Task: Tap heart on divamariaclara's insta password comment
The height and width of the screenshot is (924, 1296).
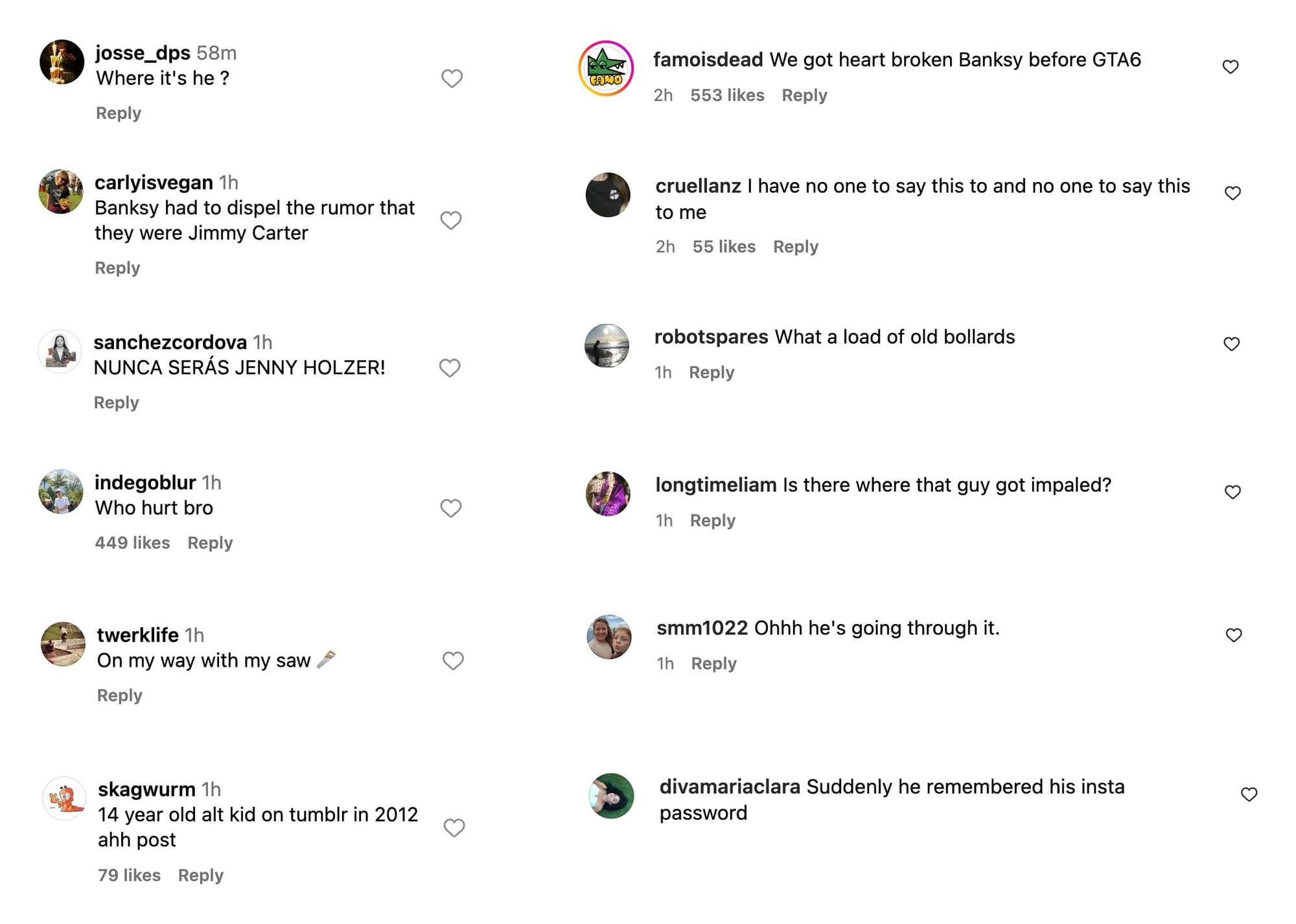Action: 1249,794
